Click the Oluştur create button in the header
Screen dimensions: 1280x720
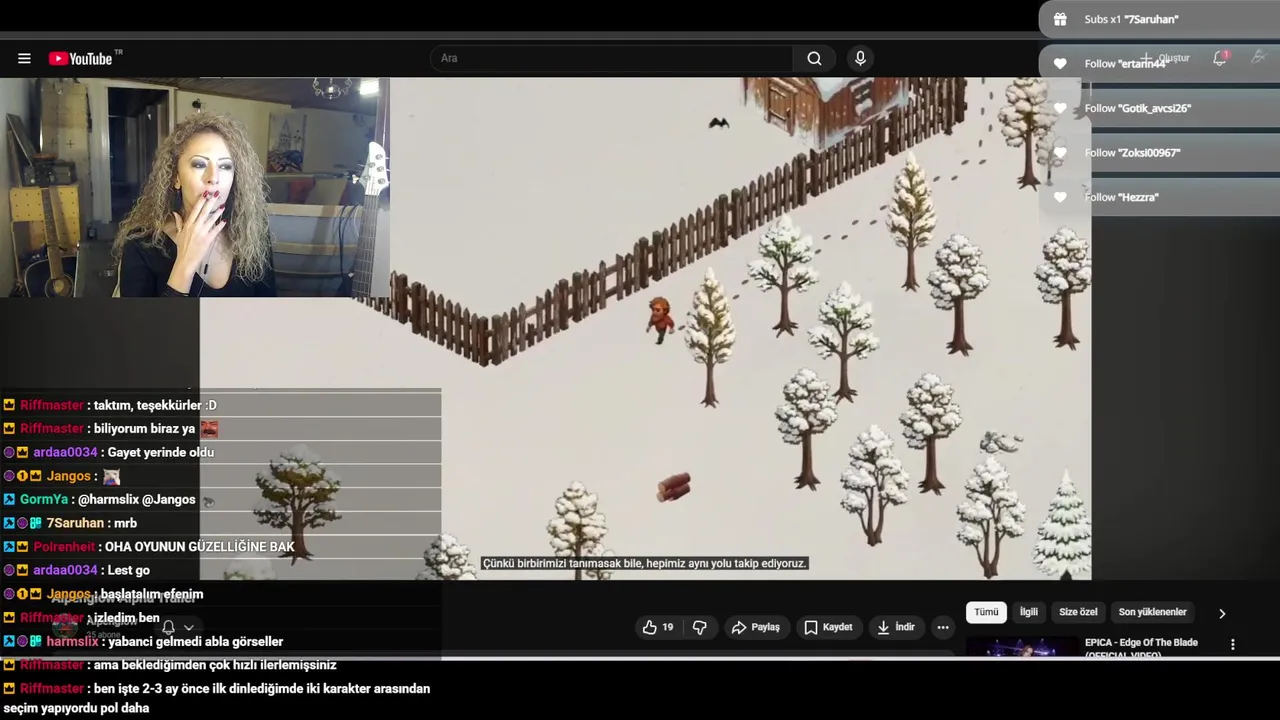pyautogui.click(x=1166, y=58)
